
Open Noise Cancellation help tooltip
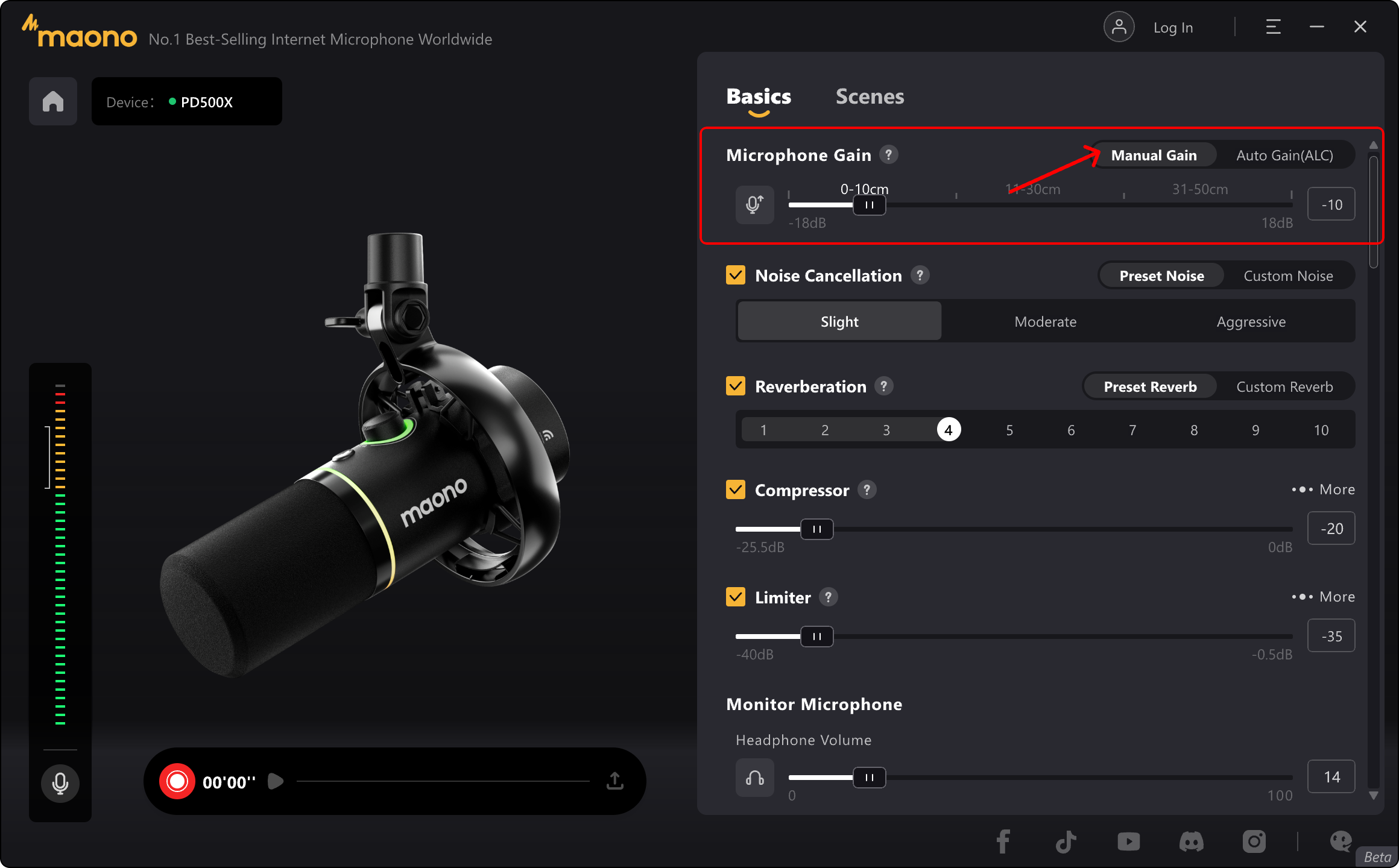920,275
